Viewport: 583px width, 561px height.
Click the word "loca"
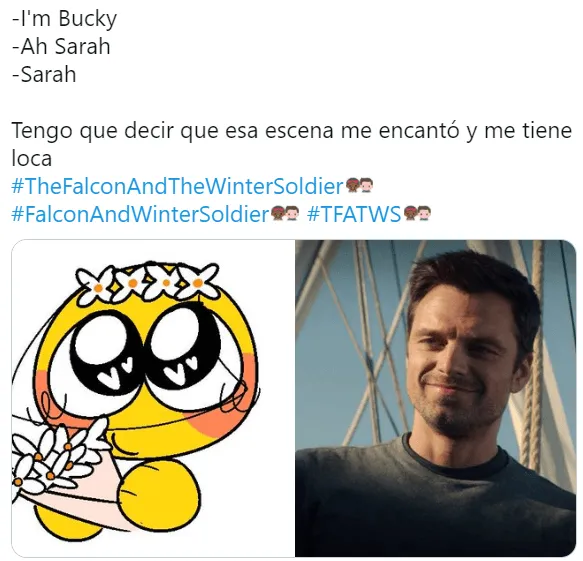[x=32, y=159]
